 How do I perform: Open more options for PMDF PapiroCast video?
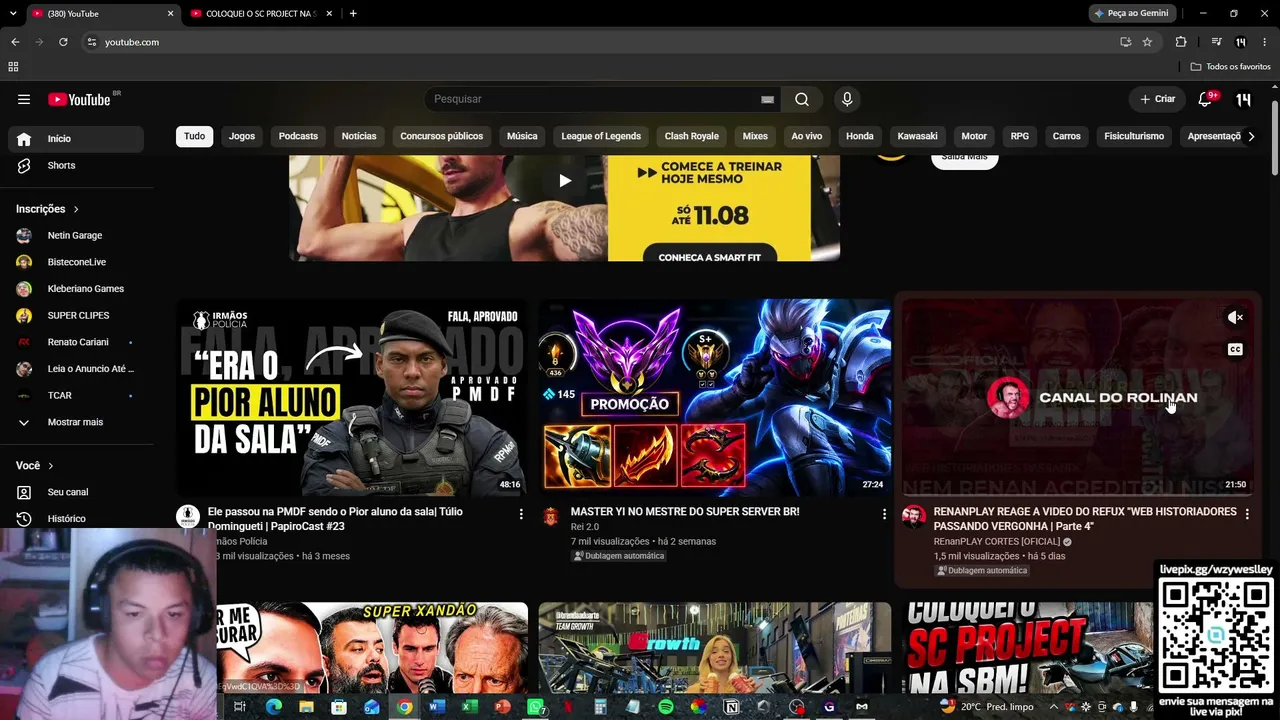click(x=521, y=514)
